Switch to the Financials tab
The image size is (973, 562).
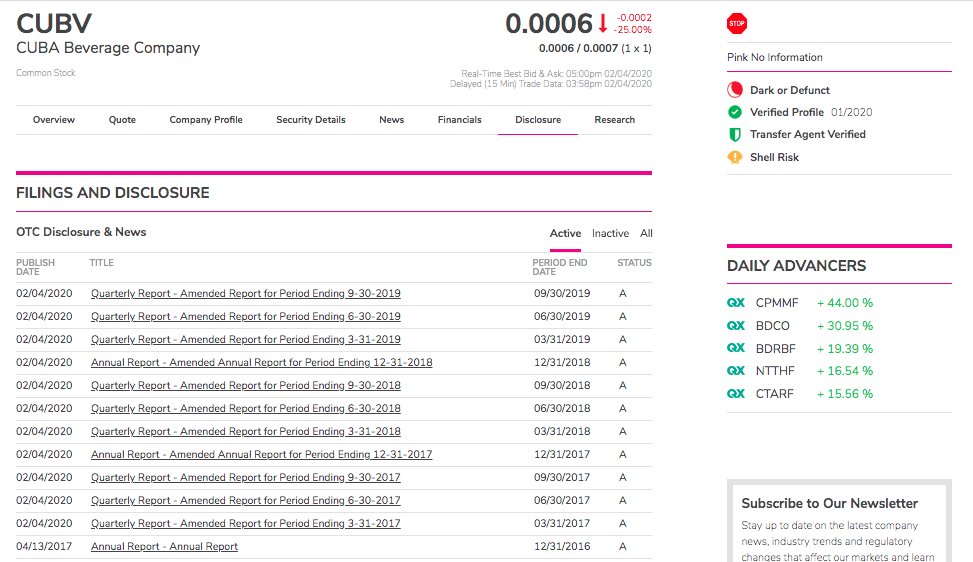coord(460,120)
